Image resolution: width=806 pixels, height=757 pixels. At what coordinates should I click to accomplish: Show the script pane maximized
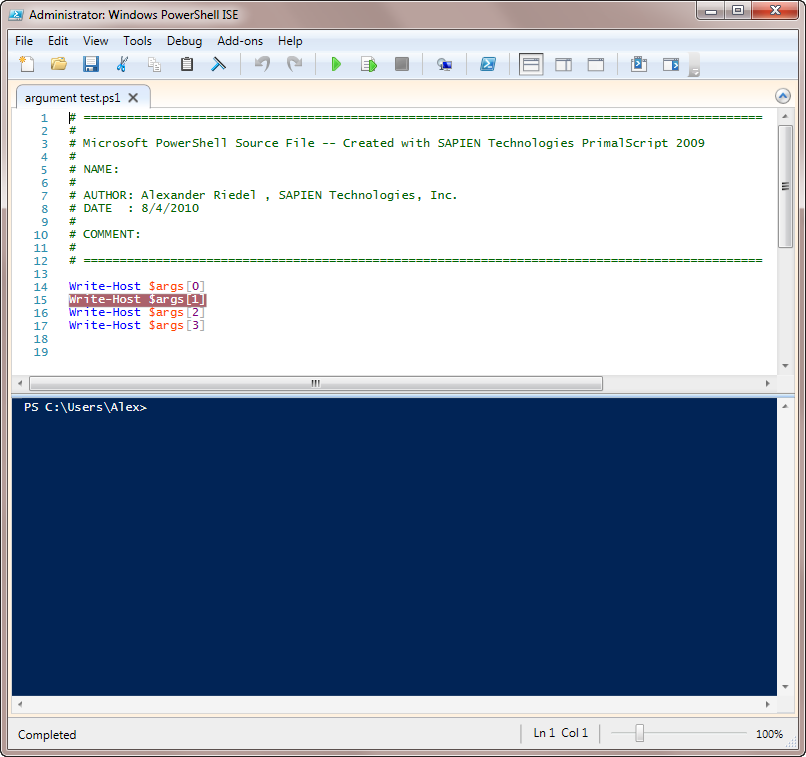[596, 65]
